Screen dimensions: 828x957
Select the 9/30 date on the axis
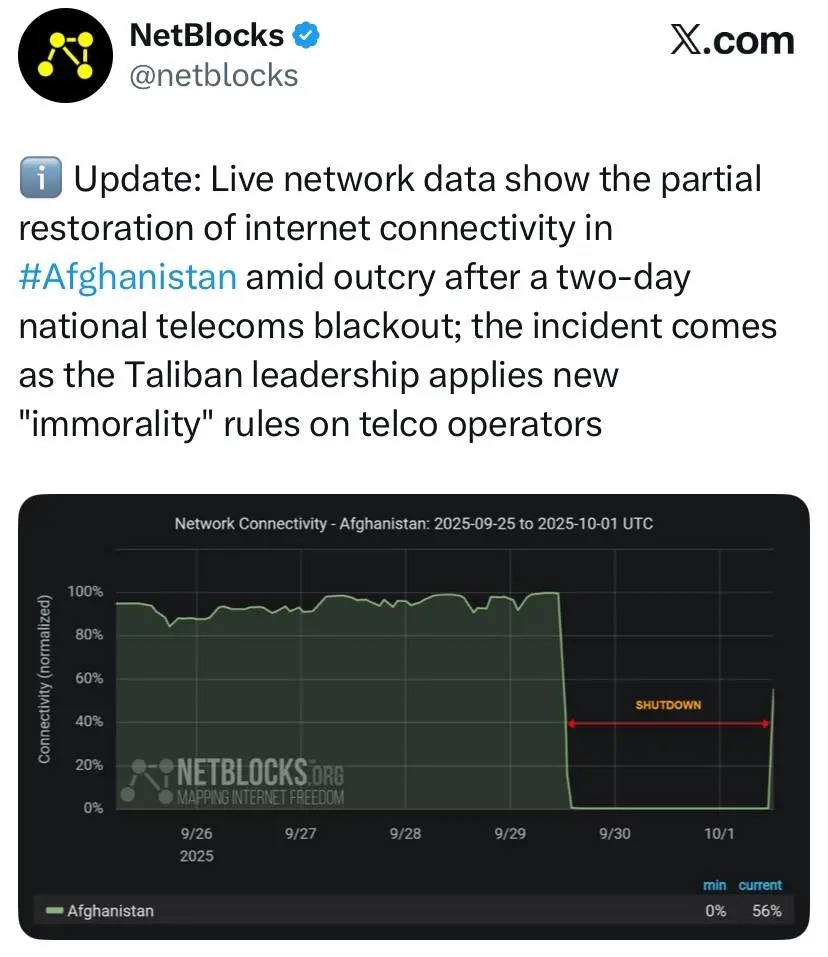(614, 833)
